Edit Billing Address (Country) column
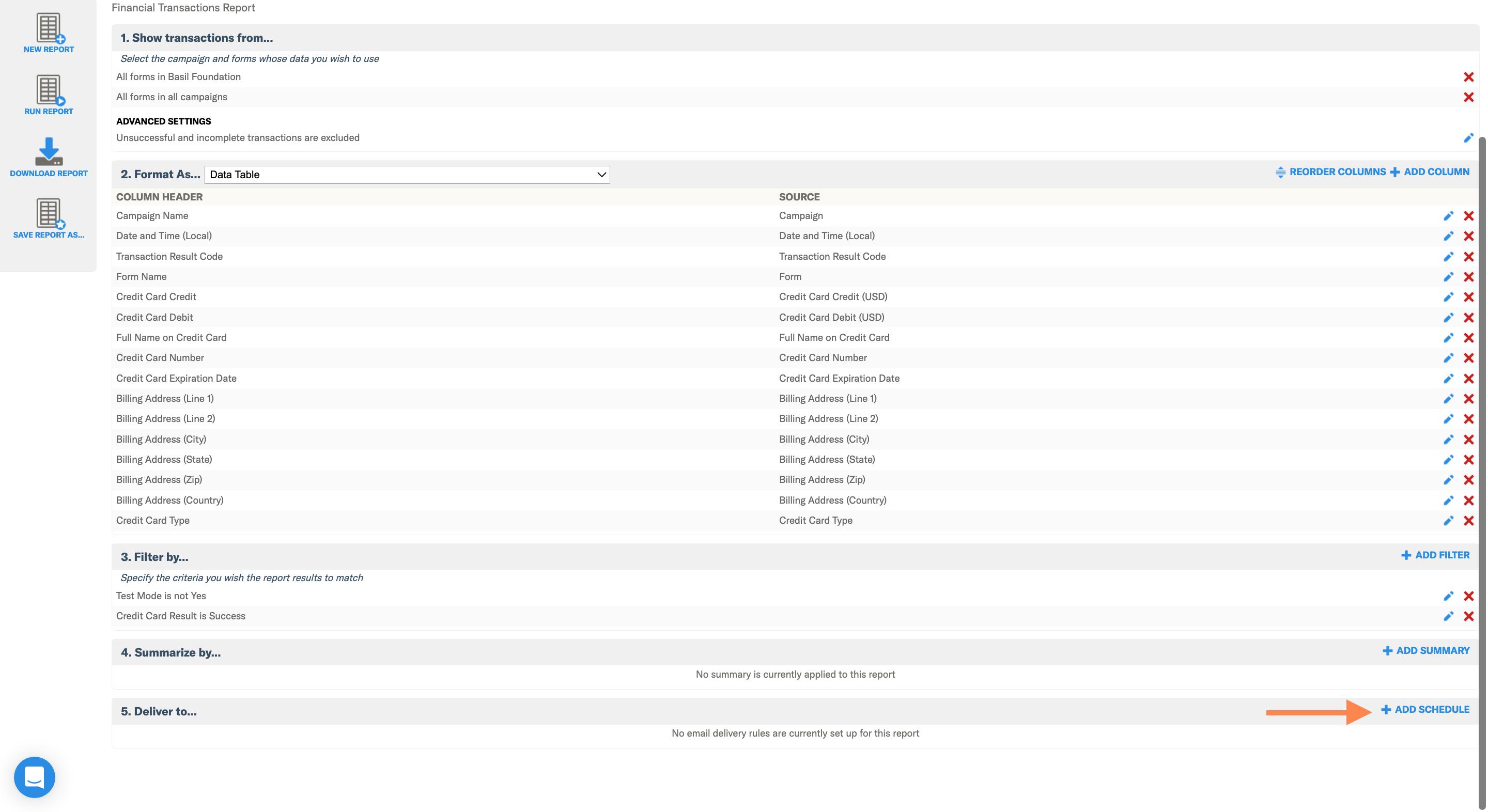 [1448, 500]
